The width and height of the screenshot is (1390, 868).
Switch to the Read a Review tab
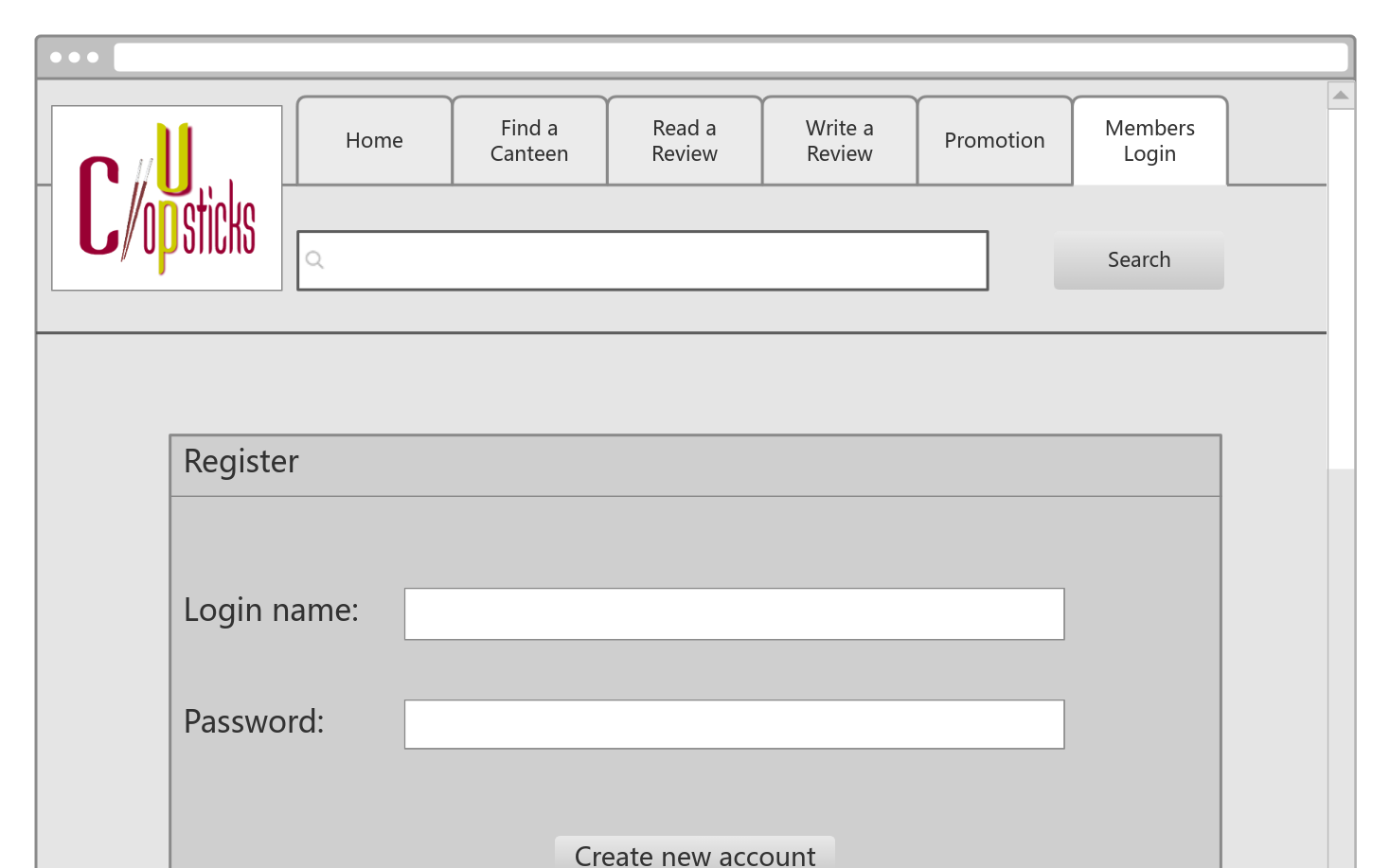point(684,140)
